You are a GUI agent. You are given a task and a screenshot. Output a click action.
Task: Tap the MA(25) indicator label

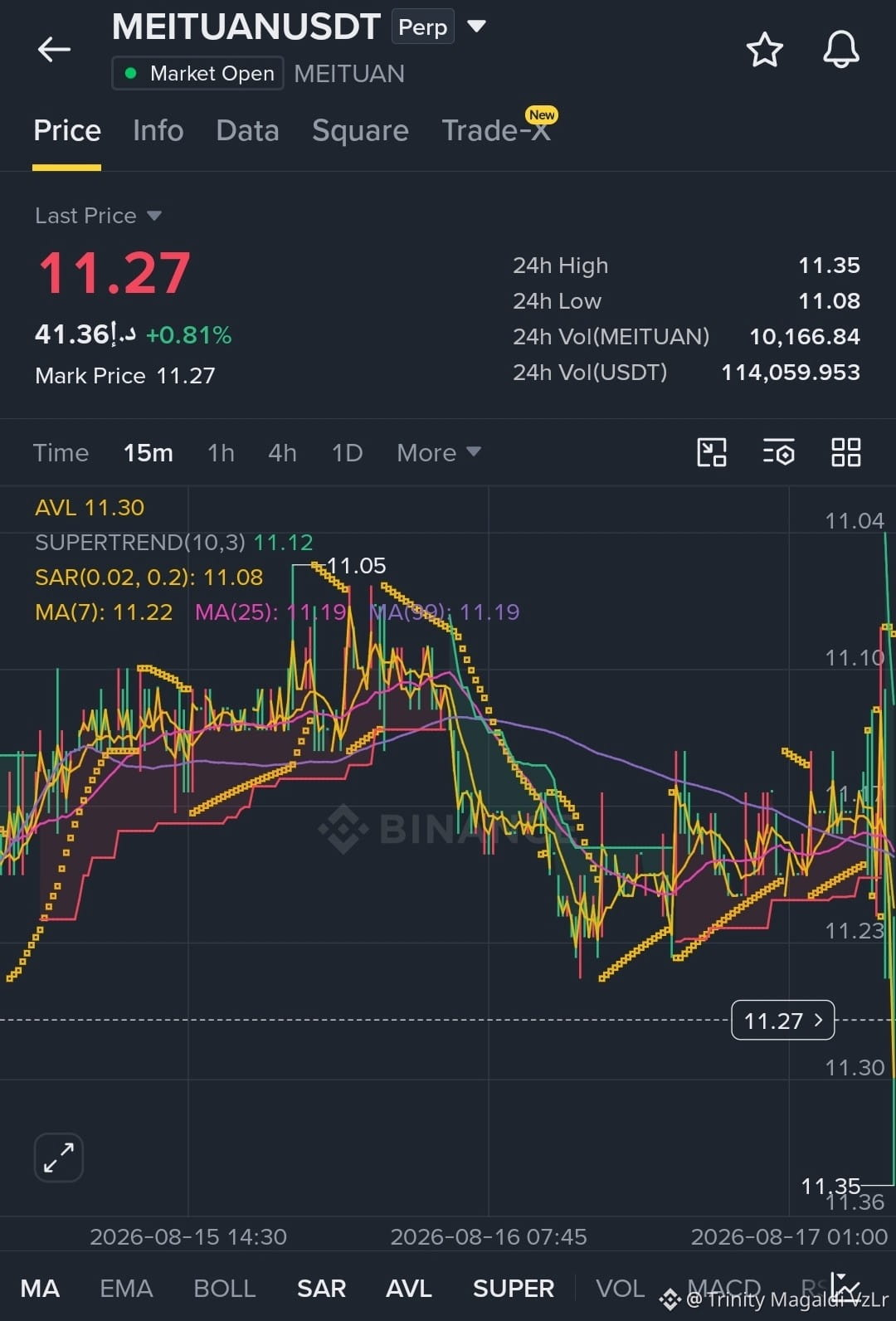pos(270,612)
